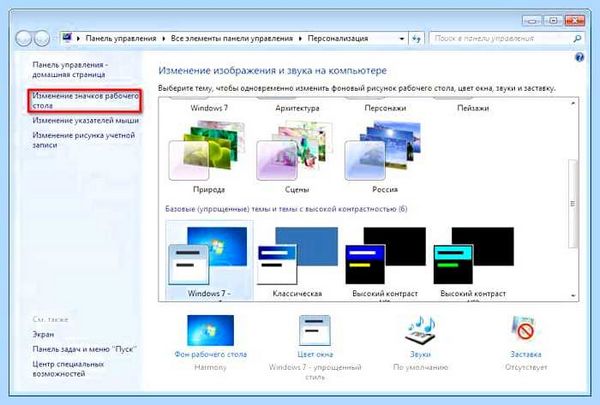This screenshot has height=405, width=600.
Task: Expand arrow before Персонализация breadcrumb
Action: 300,39
